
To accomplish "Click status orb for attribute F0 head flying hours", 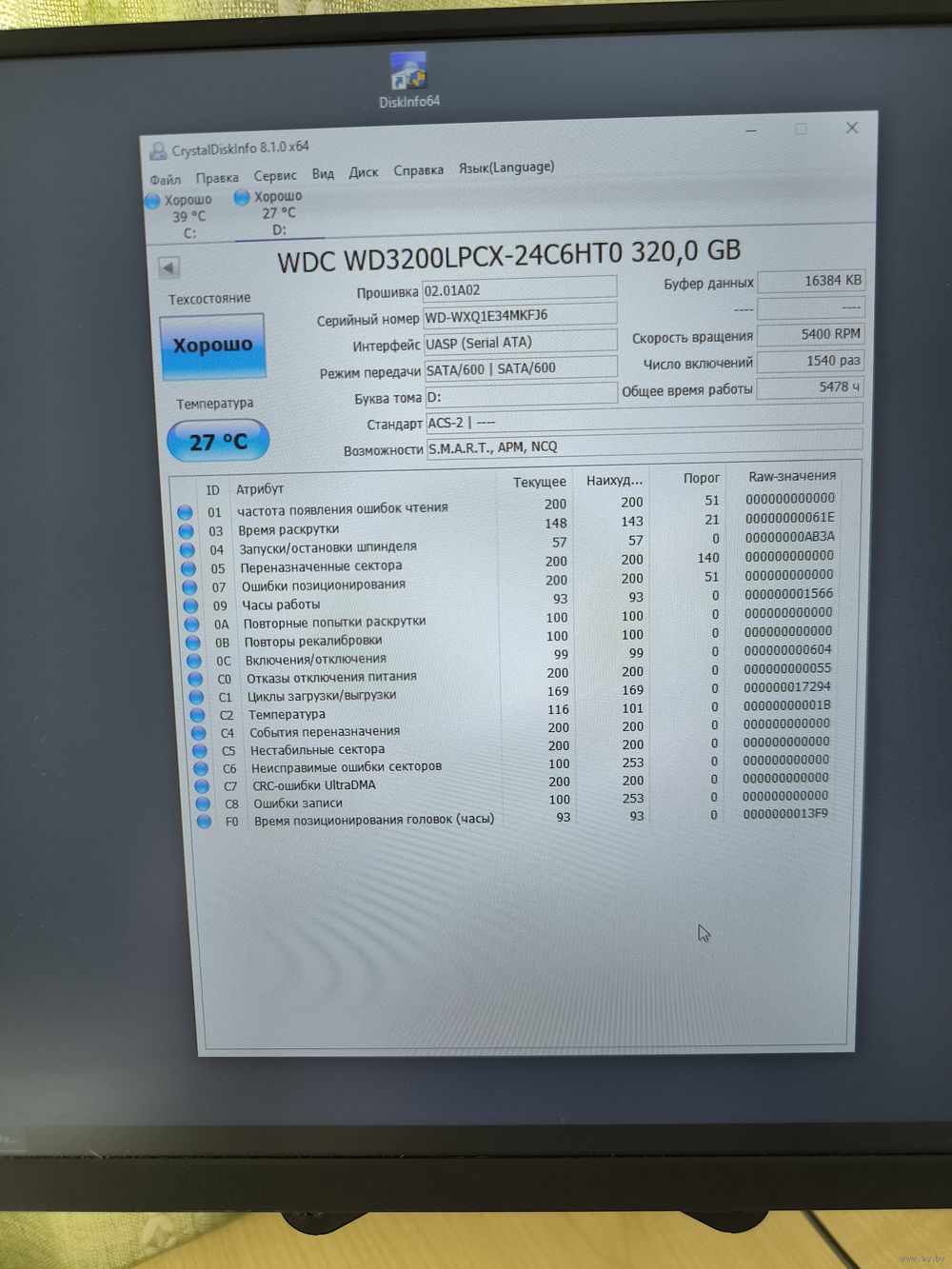I will pyautogui.click(x=204, y=822).
